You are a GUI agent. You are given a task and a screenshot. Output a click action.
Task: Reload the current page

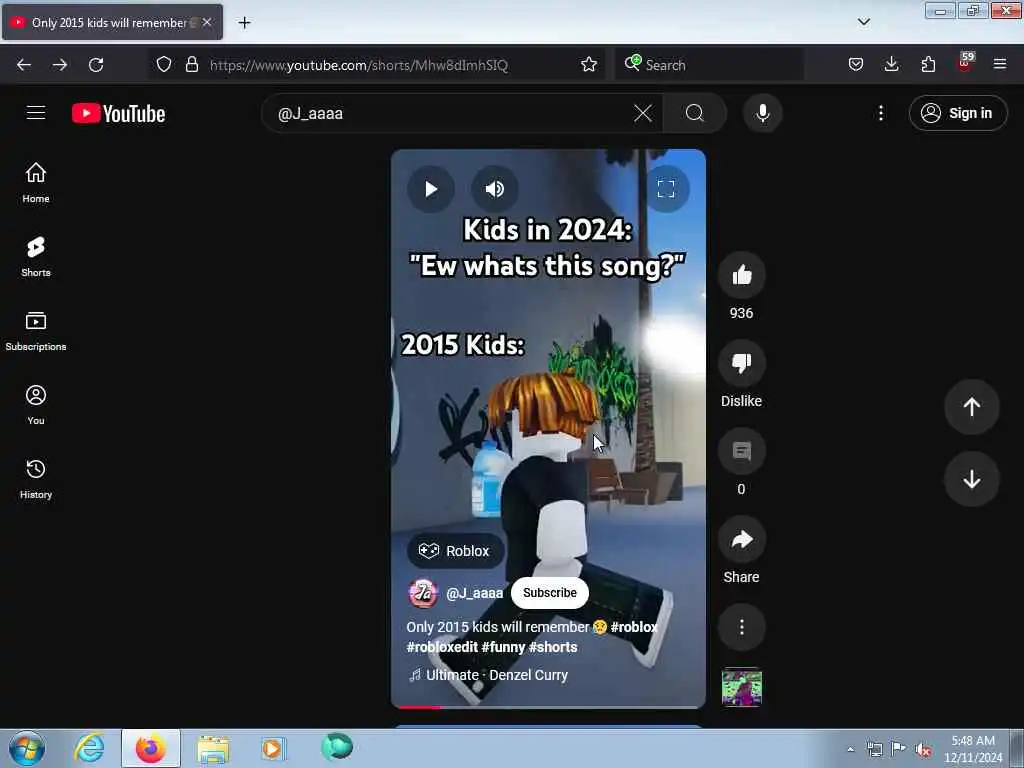point(96,65)
